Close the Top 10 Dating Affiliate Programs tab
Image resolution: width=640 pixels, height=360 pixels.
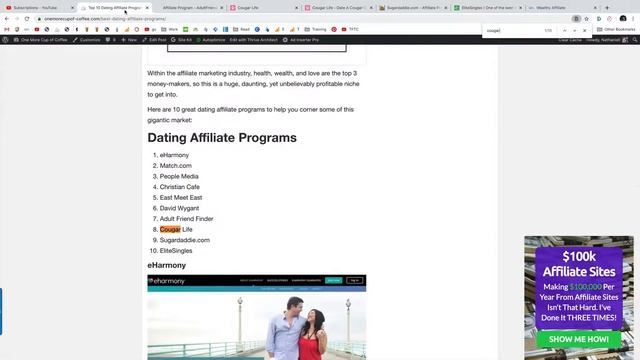(x=147, y=8)
